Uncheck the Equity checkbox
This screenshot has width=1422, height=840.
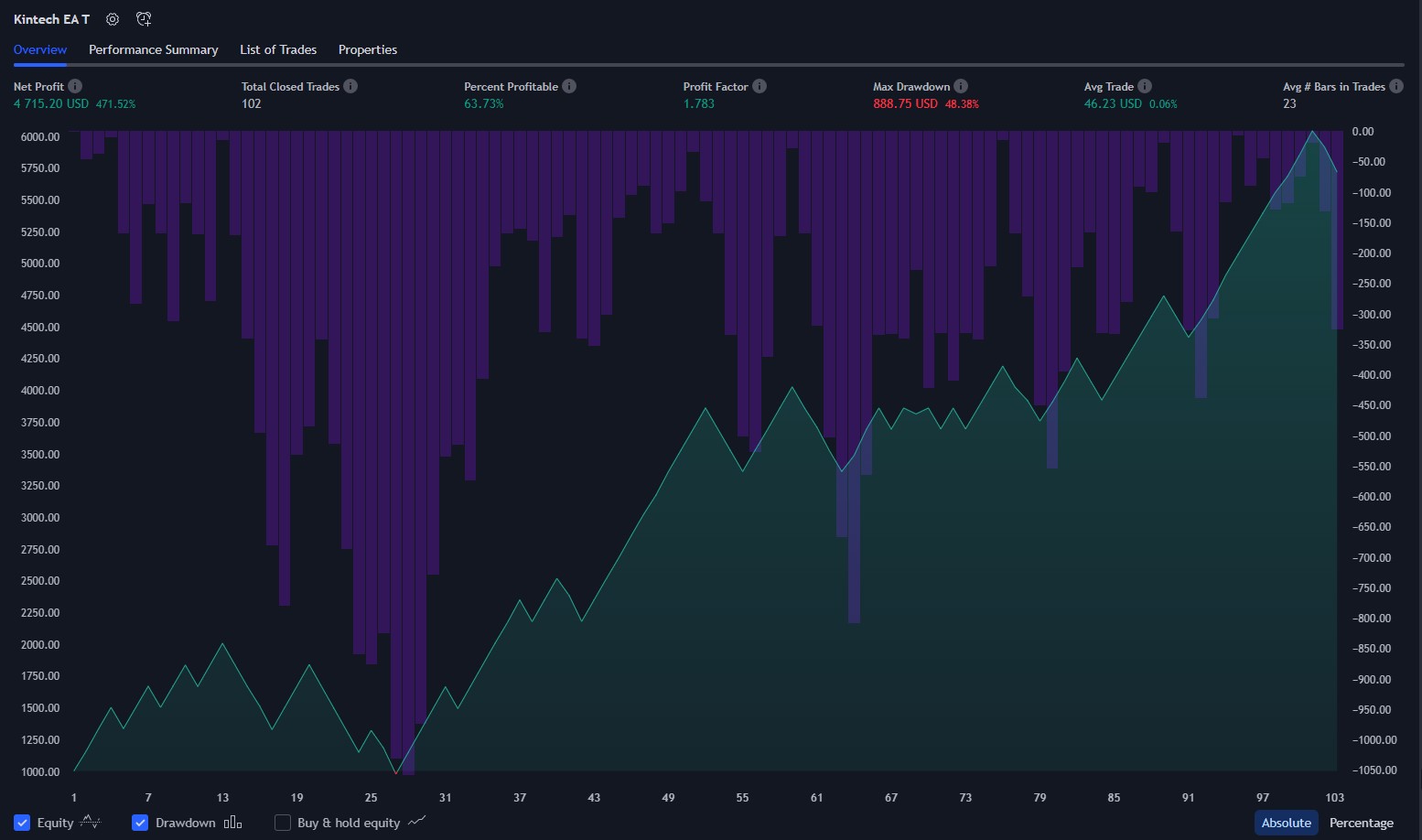tap(22, 823)
